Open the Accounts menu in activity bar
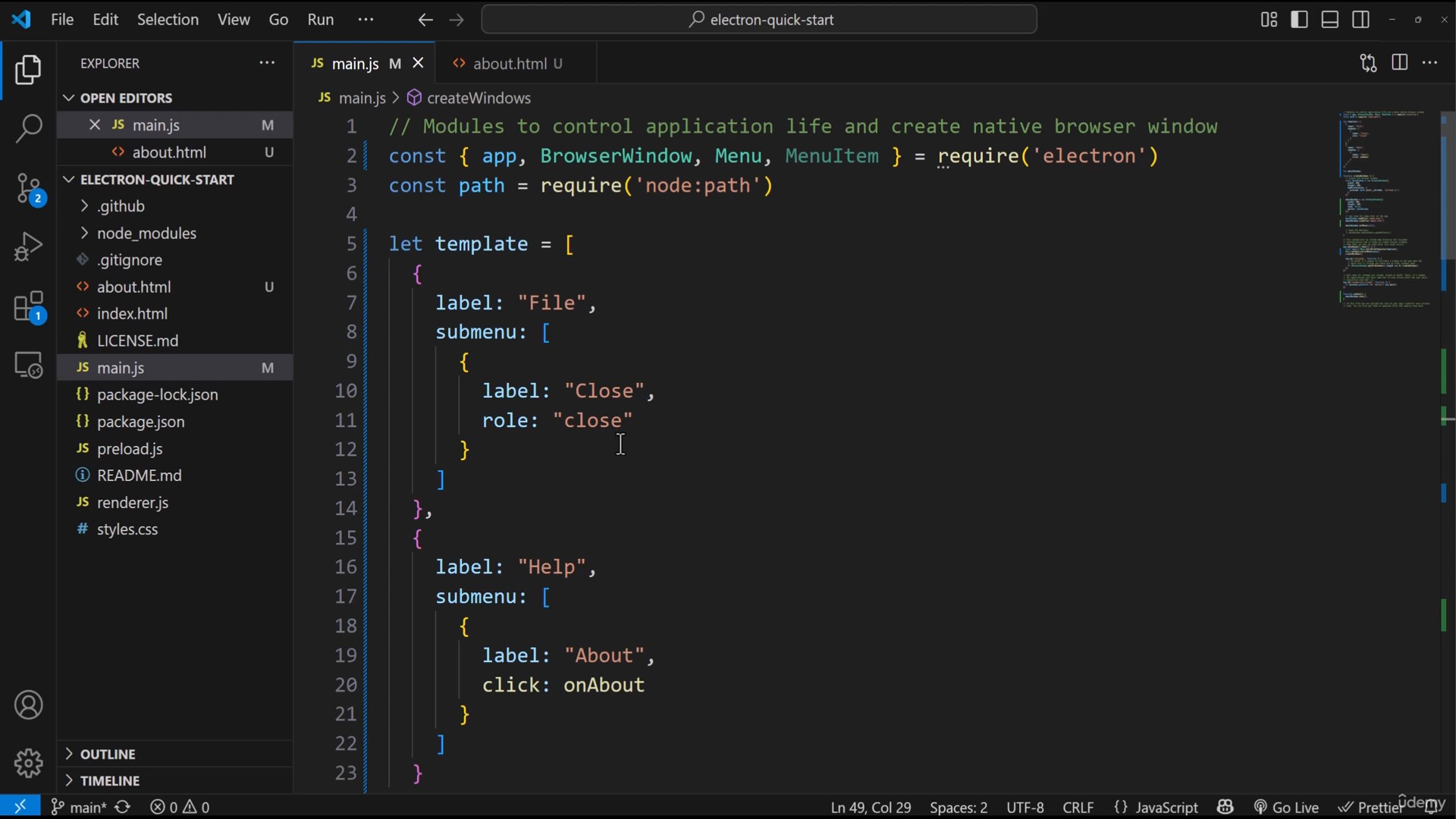 (28, 705)
